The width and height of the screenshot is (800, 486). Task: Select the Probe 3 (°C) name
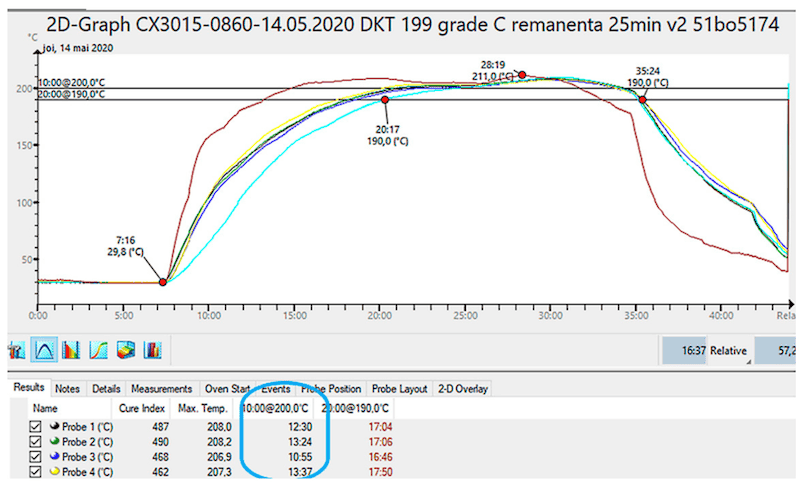pos(87,457)
